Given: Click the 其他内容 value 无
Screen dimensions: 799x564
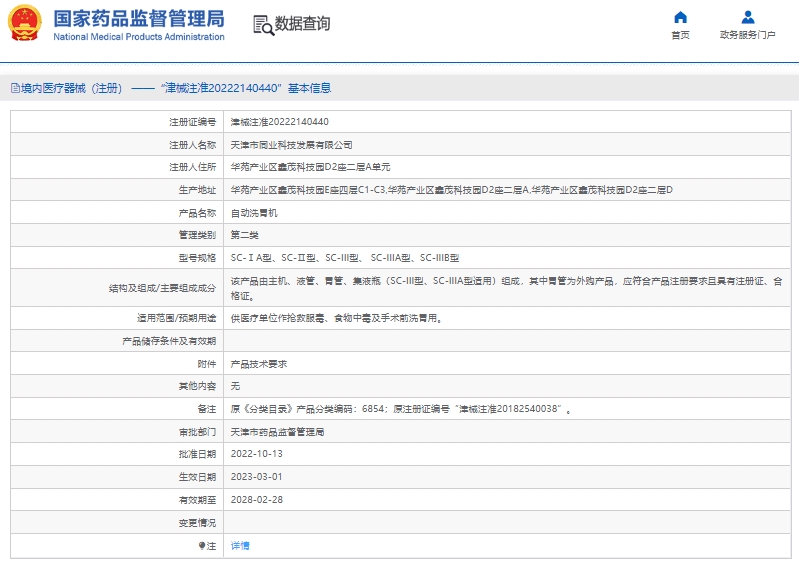Looking at the screenshot, I should tap(235, 386).
